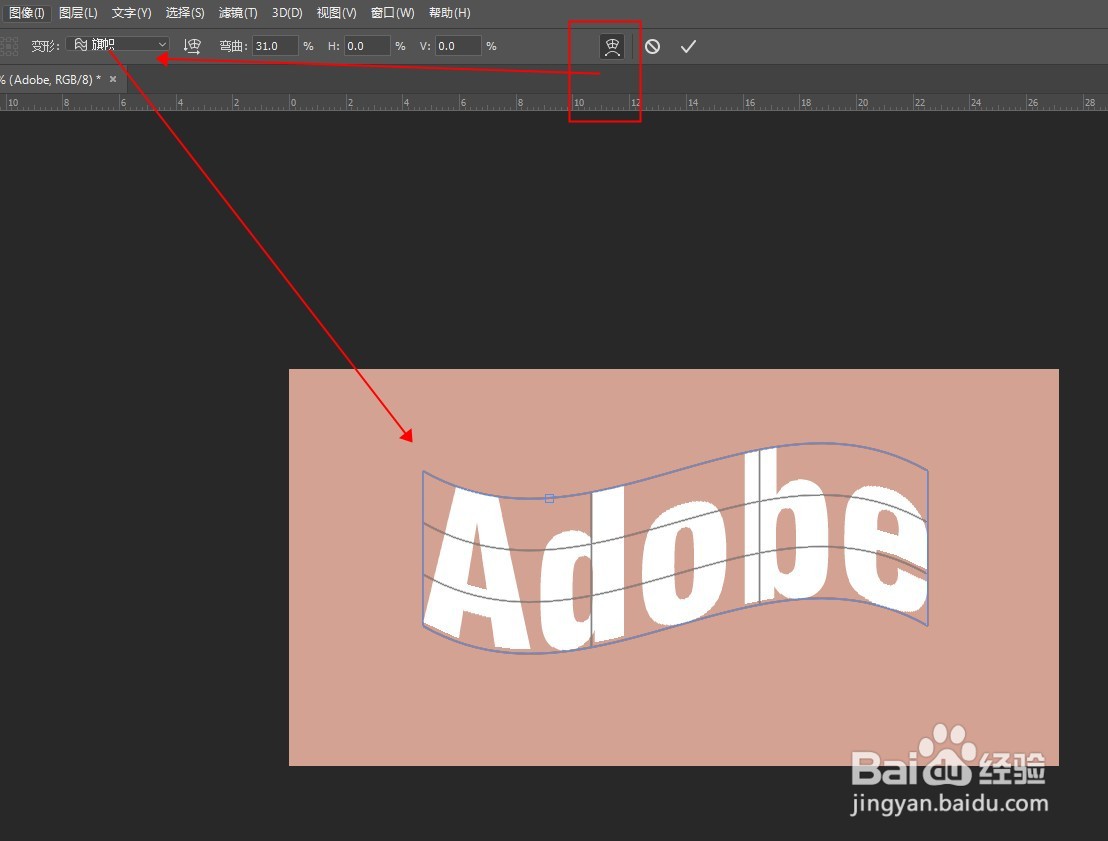
Task: Edit the 弯曲 bend value field
Action: pos(275,46)
